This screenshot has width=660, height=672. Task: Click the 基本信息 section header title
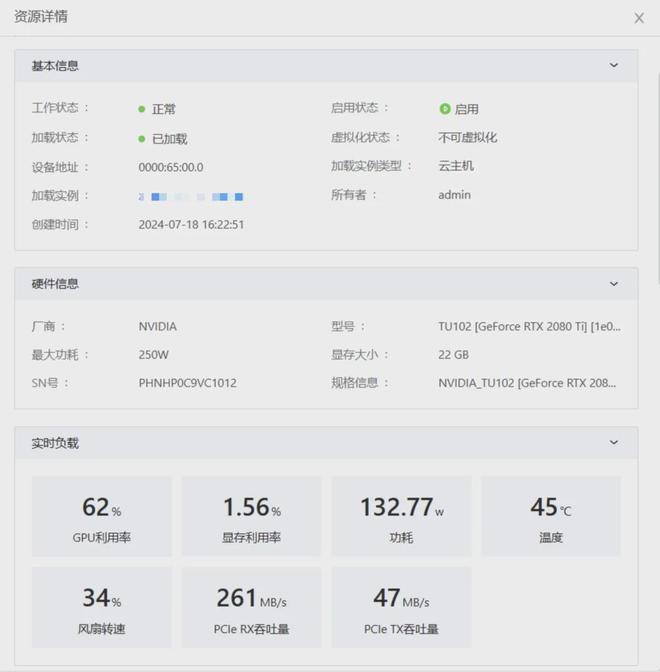[x=55, y=66]
